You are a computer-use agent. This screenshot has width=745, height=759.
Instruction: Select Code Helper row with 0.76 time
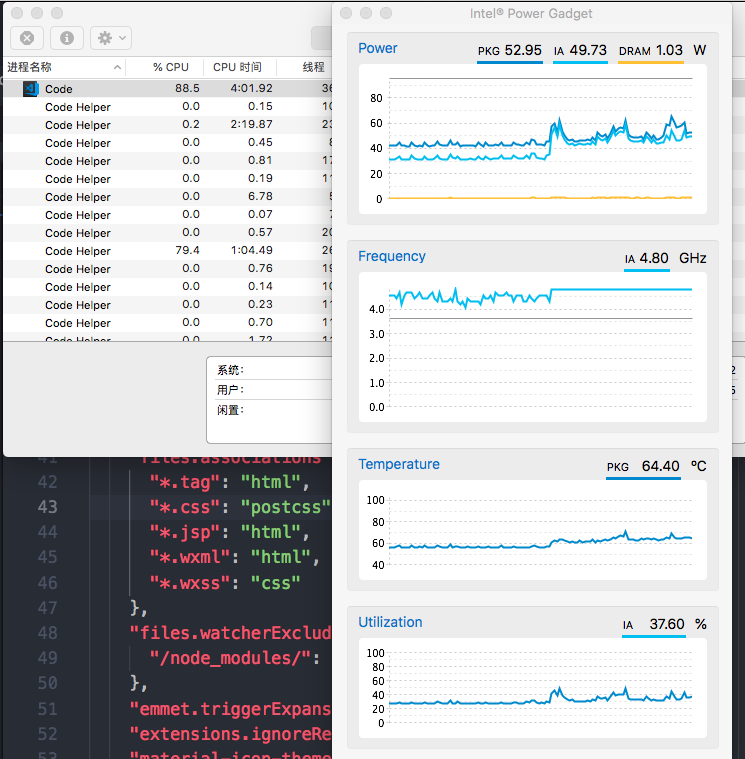click(167, 269)
